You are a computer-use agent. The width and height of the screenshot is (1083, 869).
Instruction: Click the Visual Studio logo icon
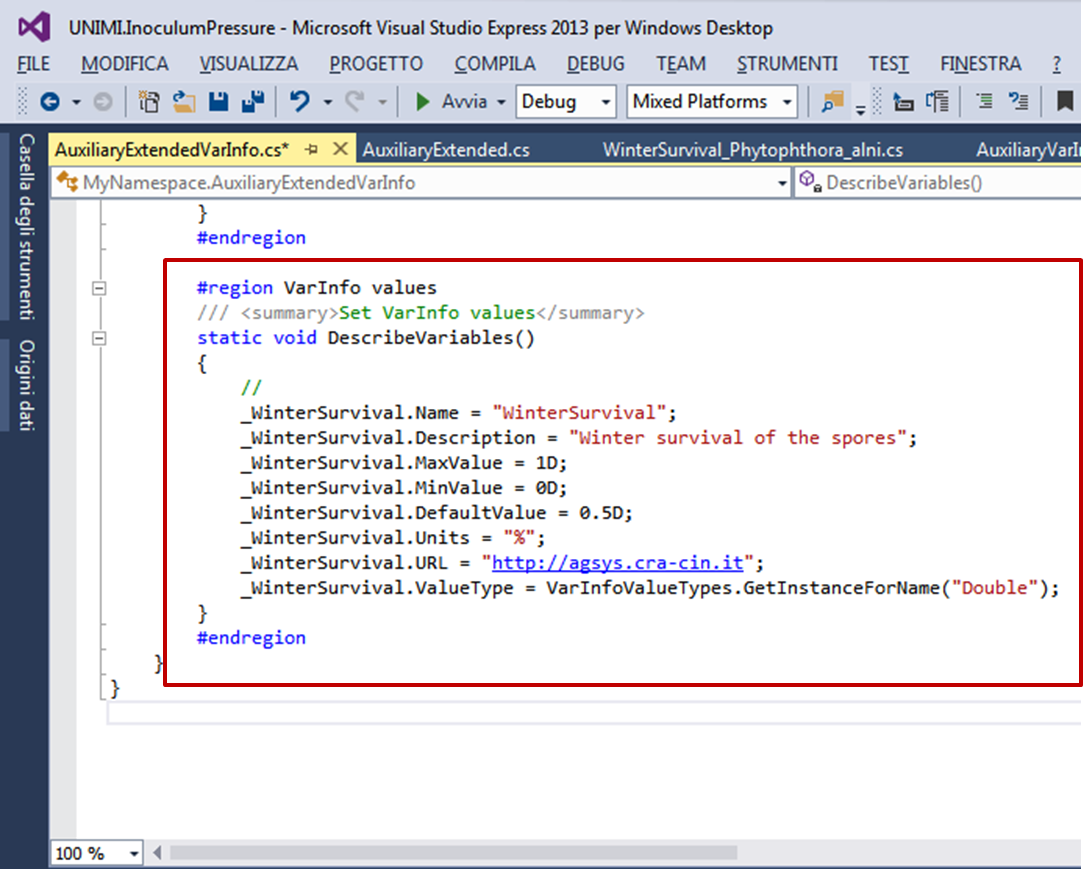coord(35,27)
